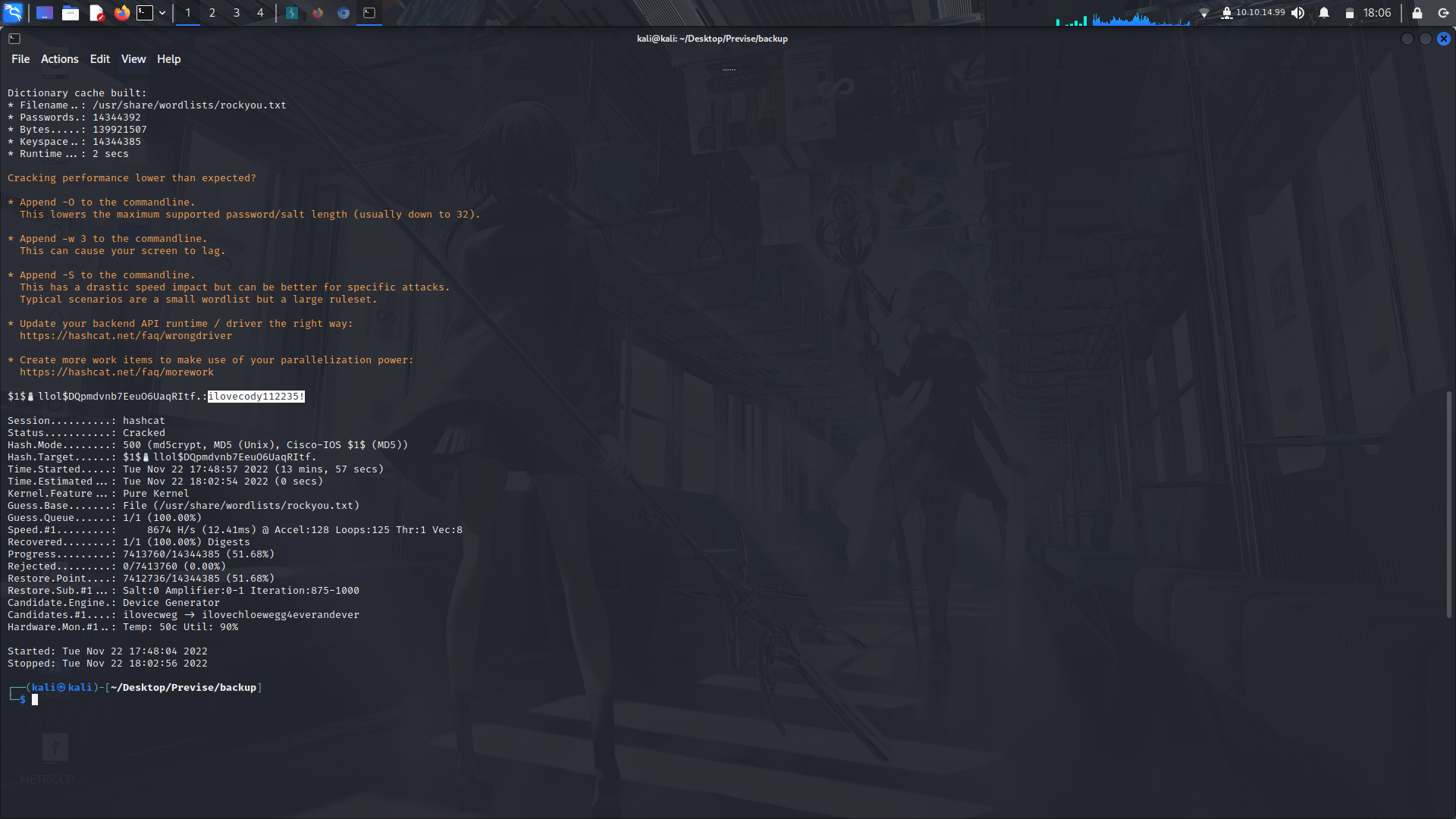The height and width of the screenshot is (819, 1456).
Task: Launch the file manager from the taskbar
Action: [71, 13]
